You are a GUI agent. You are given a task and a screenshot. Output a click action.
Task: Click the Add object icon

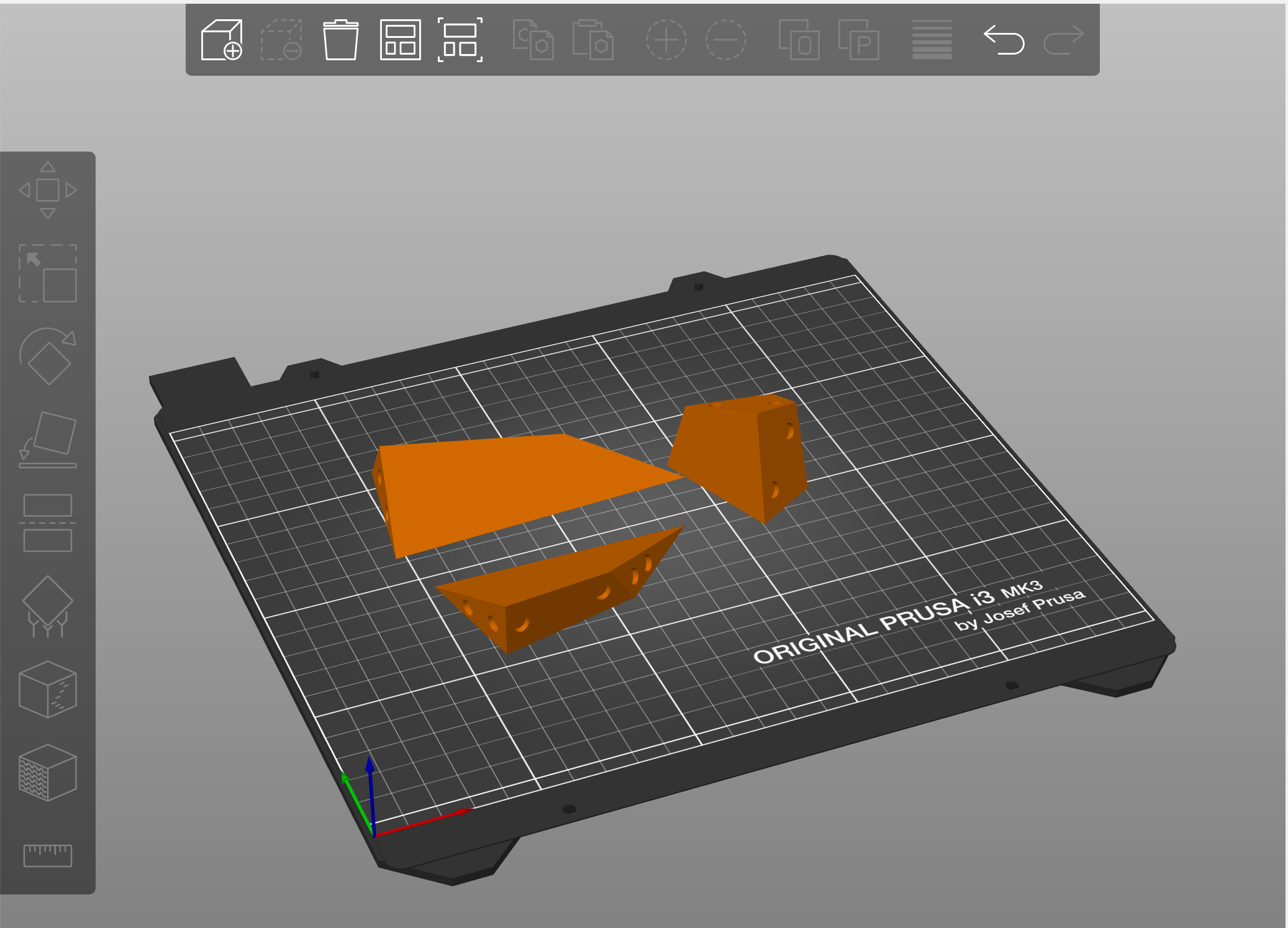(222, 40)
